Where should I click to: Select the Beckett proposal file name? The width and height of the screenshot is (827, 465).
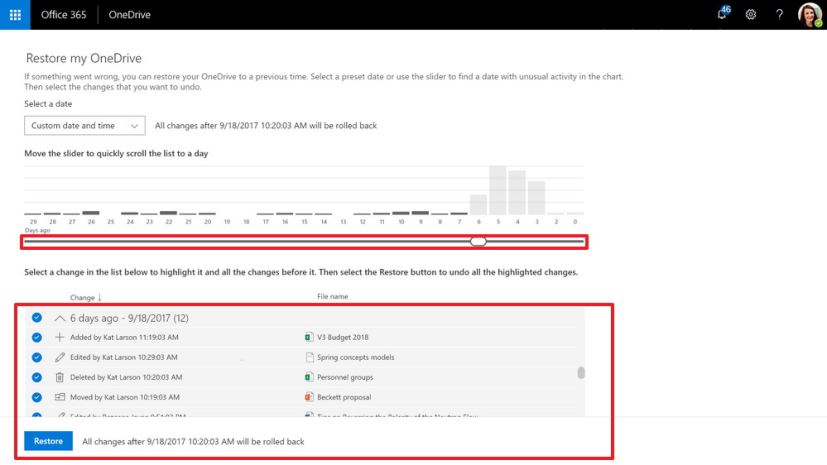pos(344,398)
